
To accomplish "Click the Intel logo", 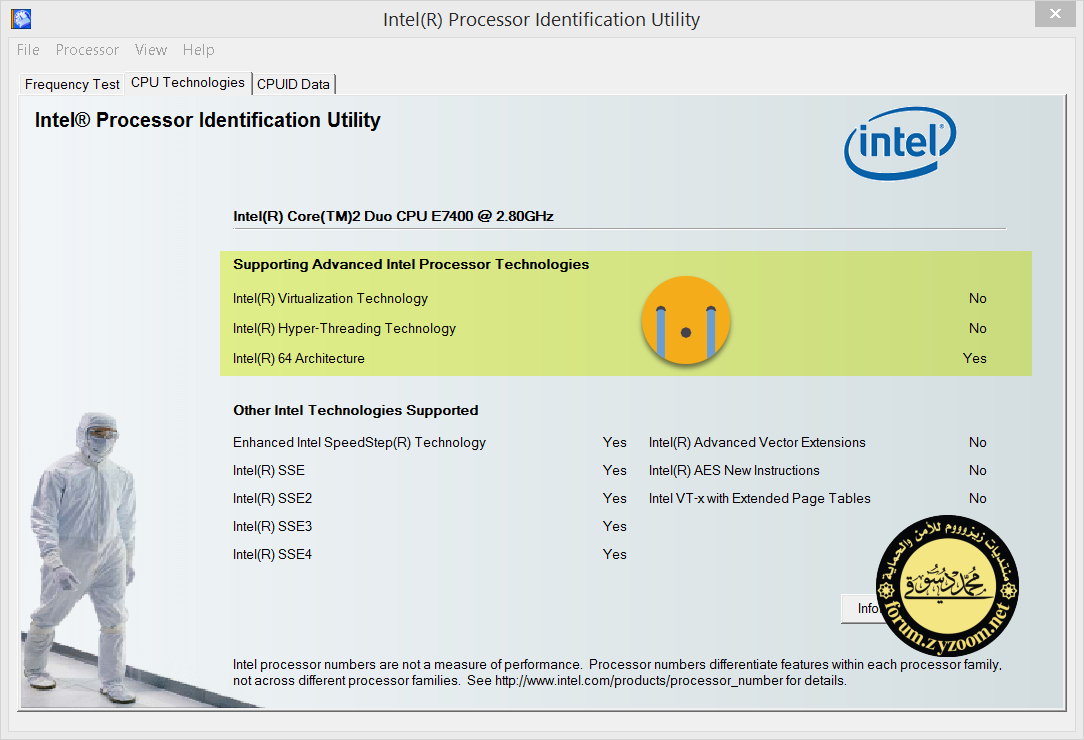I will pos(900,143).
